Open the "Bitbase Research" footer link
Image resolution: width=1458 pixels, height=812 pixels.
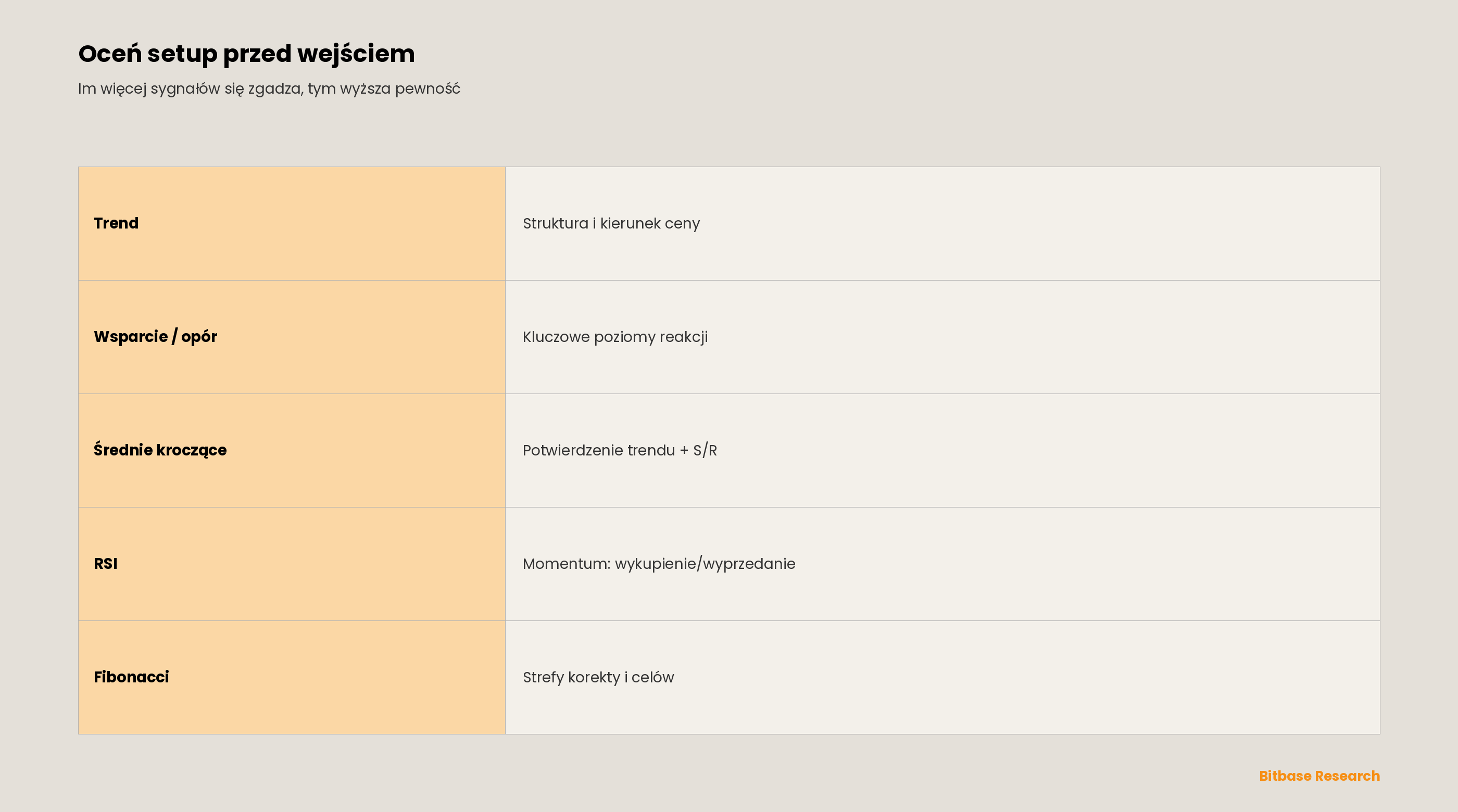coord(1319,776)
